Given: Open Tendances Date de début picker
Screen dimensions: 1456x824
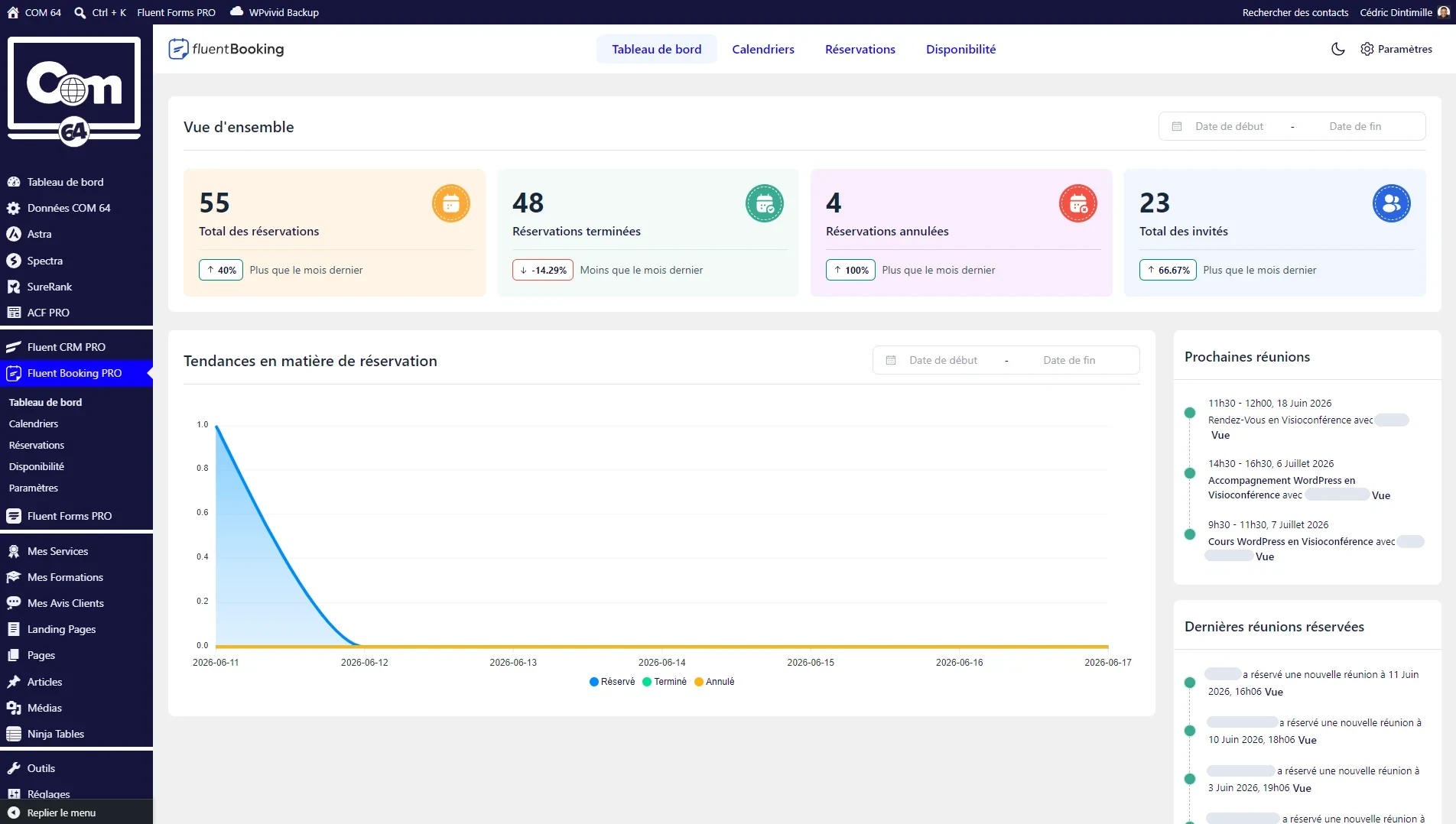Looking at the screenshot, I should [944, 360].
